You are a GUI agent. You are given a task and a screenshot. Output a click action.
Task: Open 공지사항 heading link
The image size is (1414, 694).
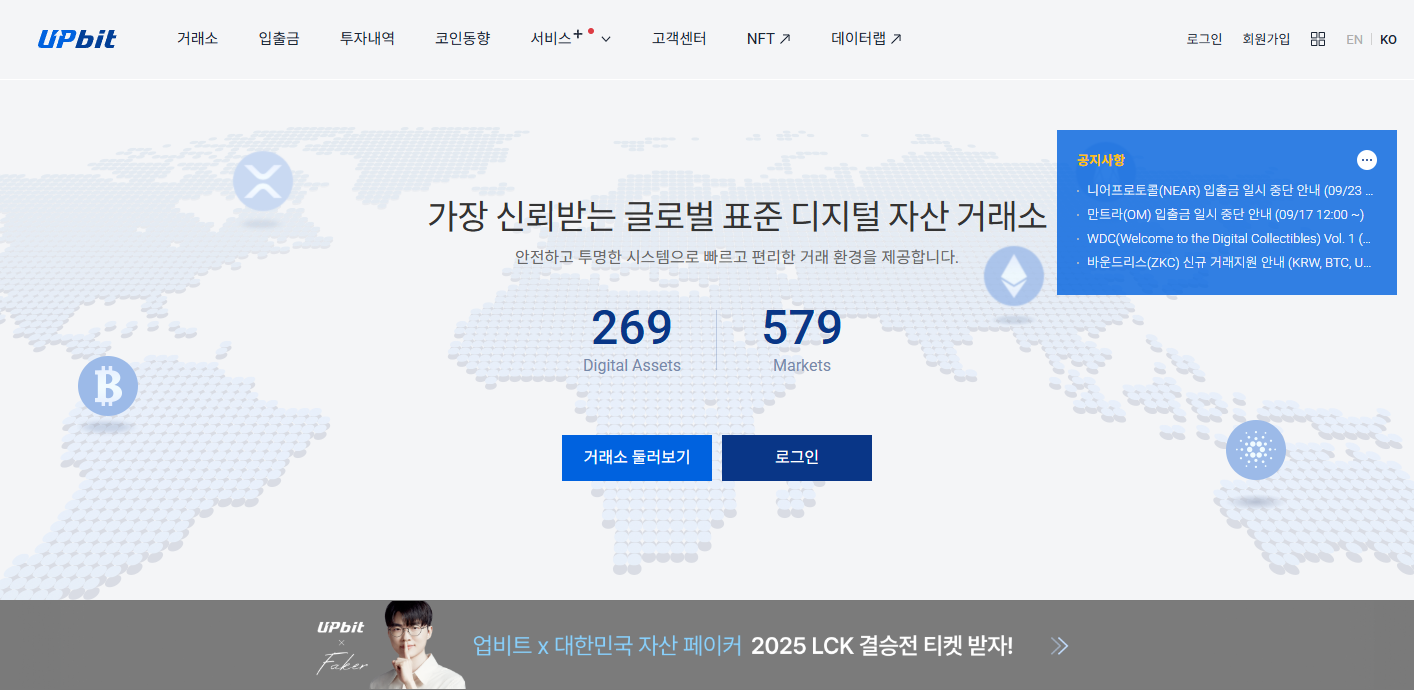(1101, 160)
